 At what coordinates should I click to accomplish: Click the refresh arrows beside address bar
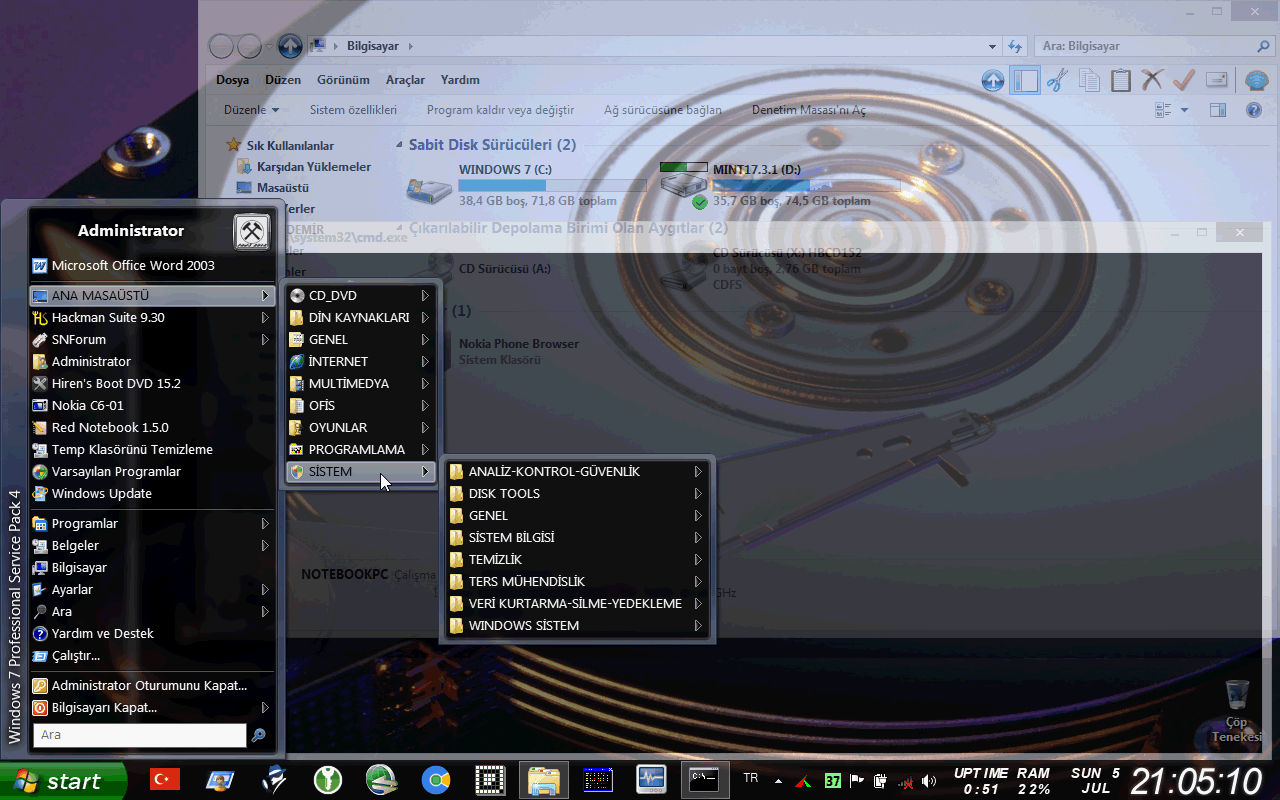1015,46
